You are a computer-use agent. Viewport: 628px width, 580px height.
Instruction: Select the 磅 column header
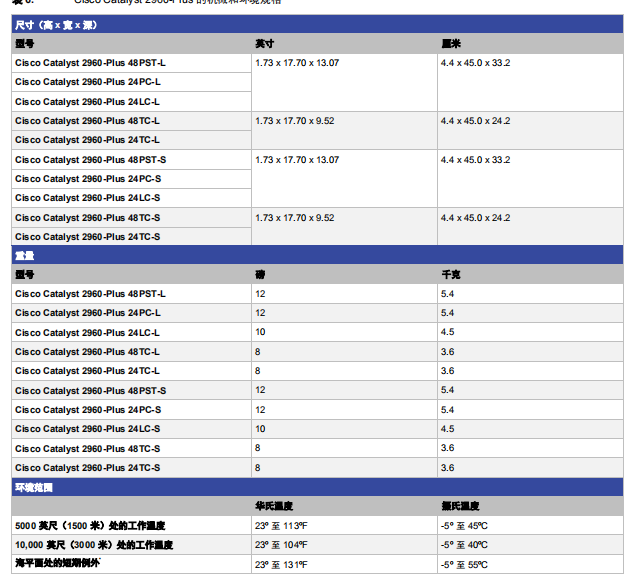point(260,274)
